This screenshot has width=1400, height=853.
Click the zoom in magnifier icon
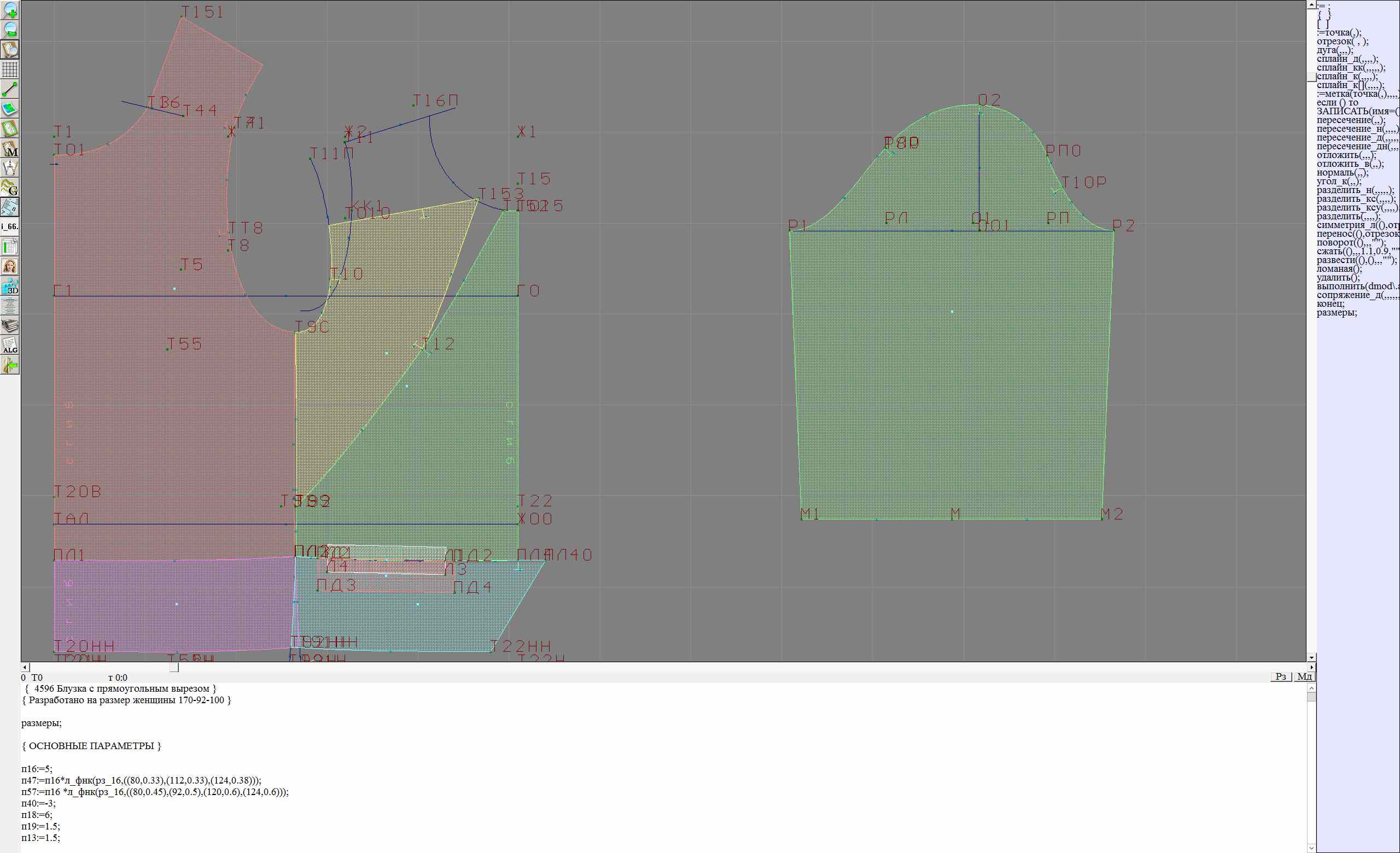(10, 10)
